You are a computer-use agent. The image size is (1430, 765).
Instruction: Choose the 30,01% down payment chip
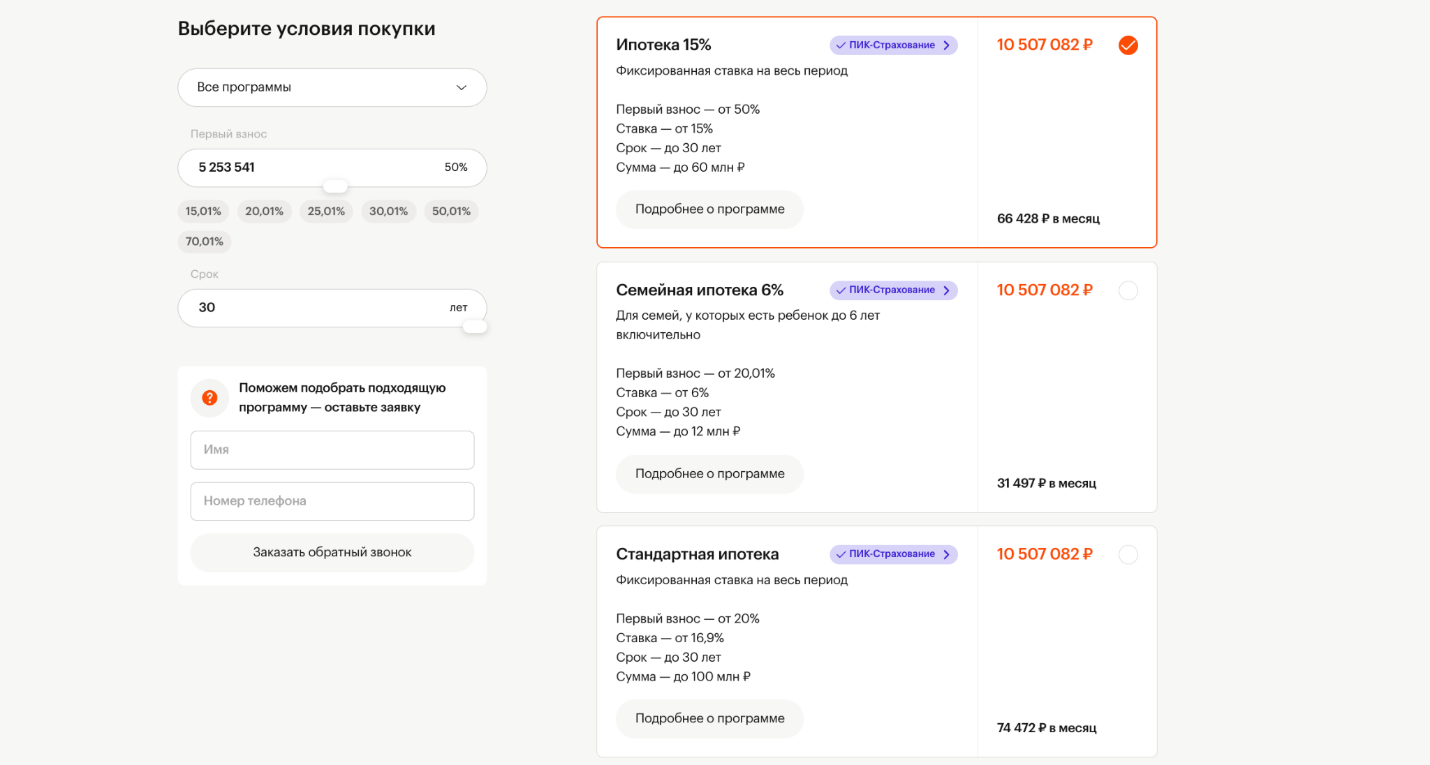tap(388, 211)
